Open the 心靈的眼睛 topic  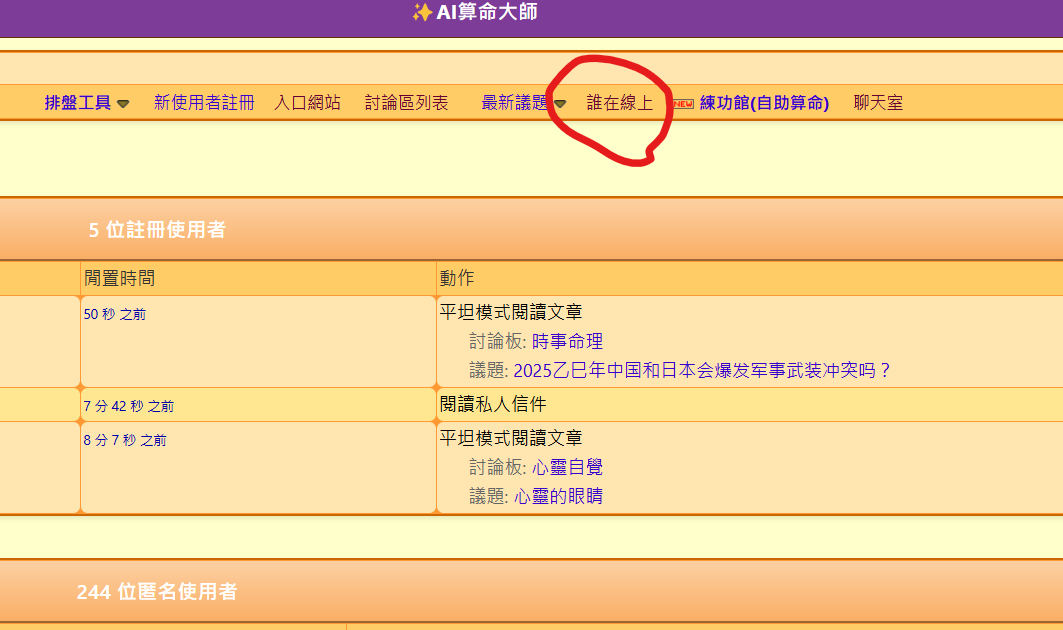tap(558, 497)
